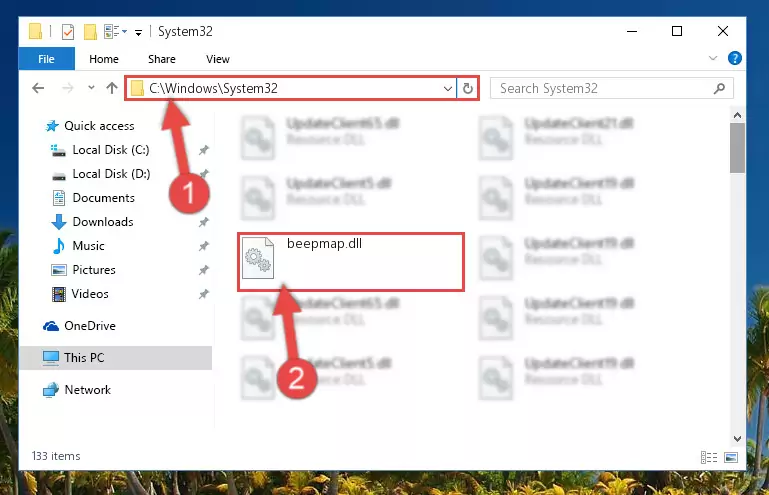The width and height of the screenshot is (769, 495).
Task: Select the beepmap.dll file icon
Action: coord(258,258)
